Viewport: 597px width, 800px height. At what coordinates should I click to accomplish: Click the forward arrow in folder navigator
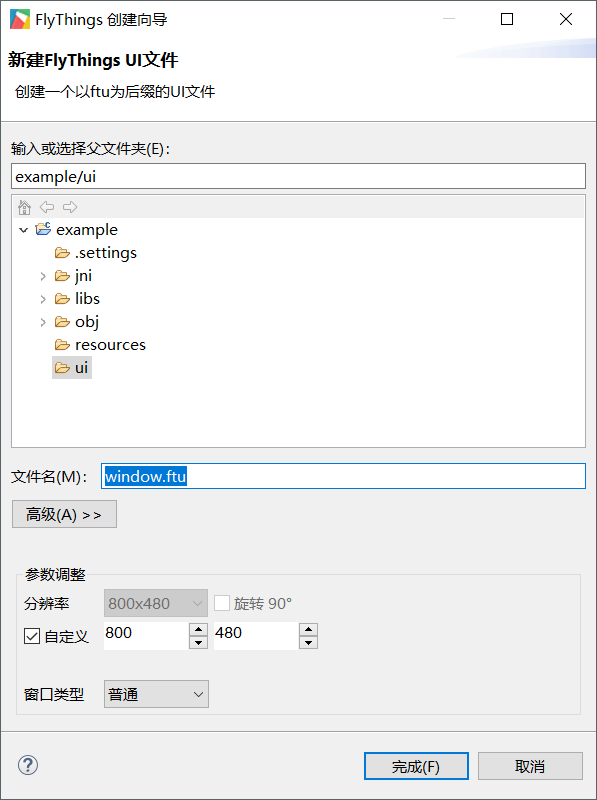point(70,207)
